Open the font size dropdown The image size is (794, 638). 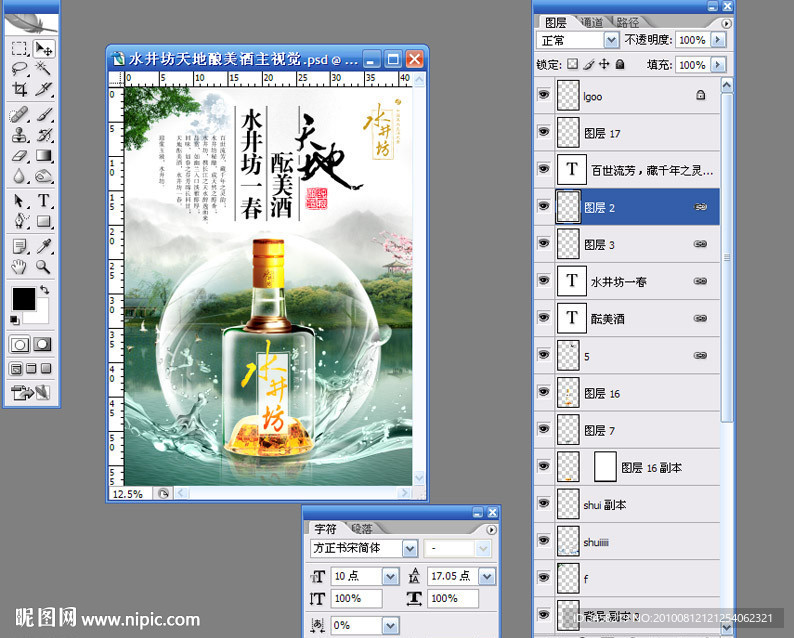390,576
